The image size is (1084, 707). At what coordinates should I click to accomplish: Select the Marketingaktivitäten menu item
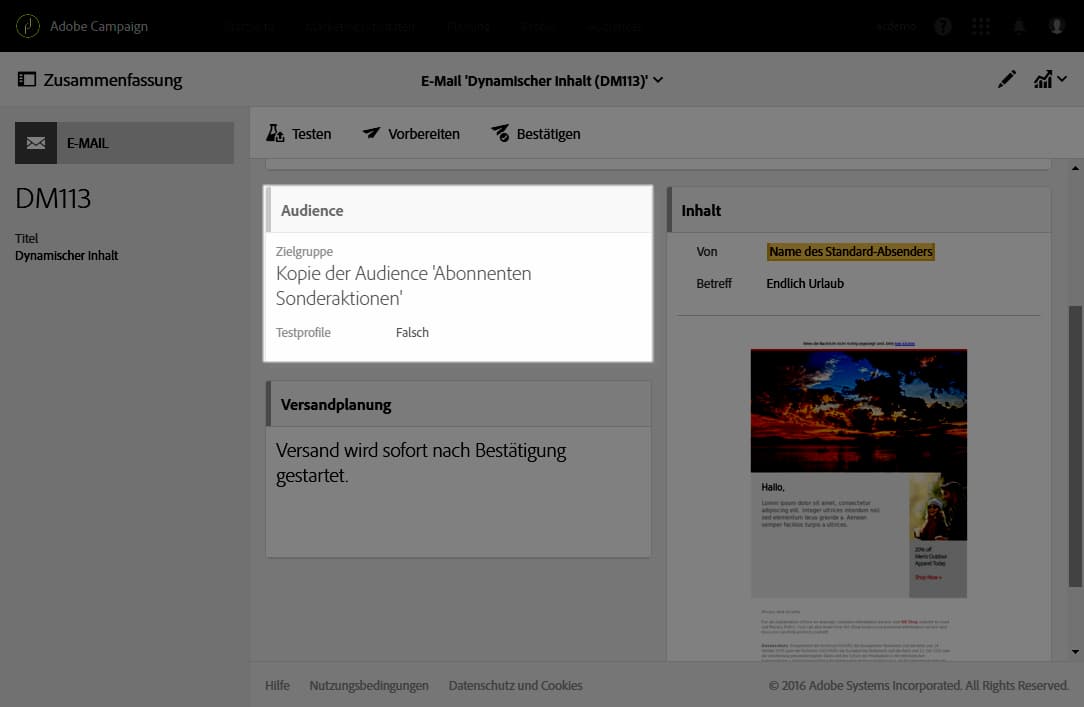pos(360,26)
